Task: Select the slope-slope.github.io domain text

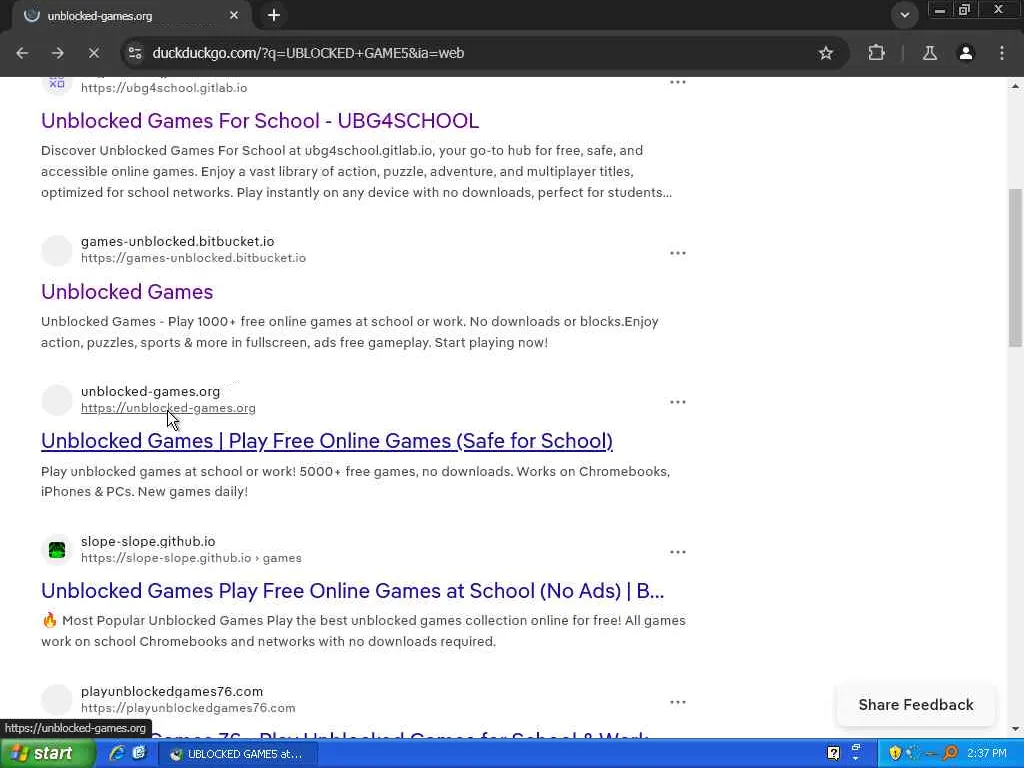Action: pos(148,541)
